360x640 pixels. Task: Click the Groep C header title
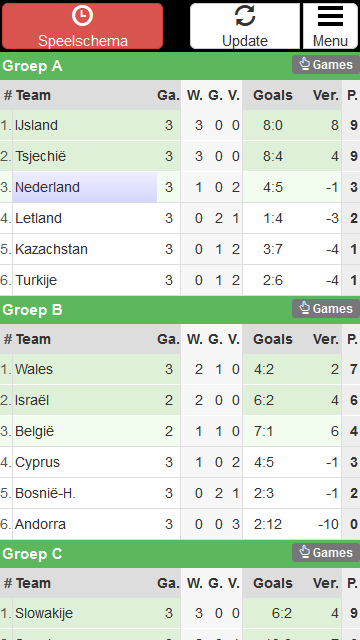32,554
